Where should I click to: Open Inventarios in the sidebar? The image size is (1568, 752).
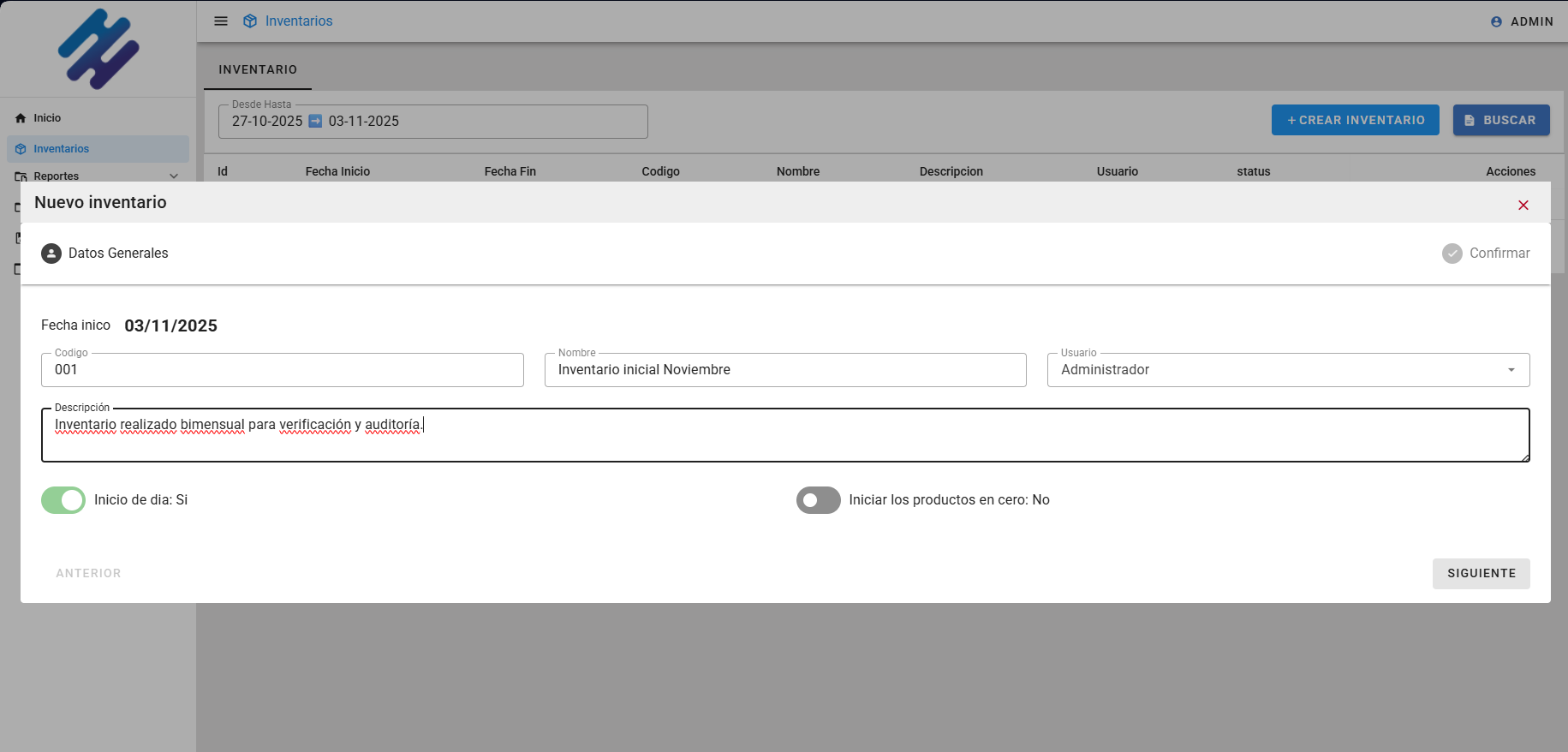coord(61,149)
